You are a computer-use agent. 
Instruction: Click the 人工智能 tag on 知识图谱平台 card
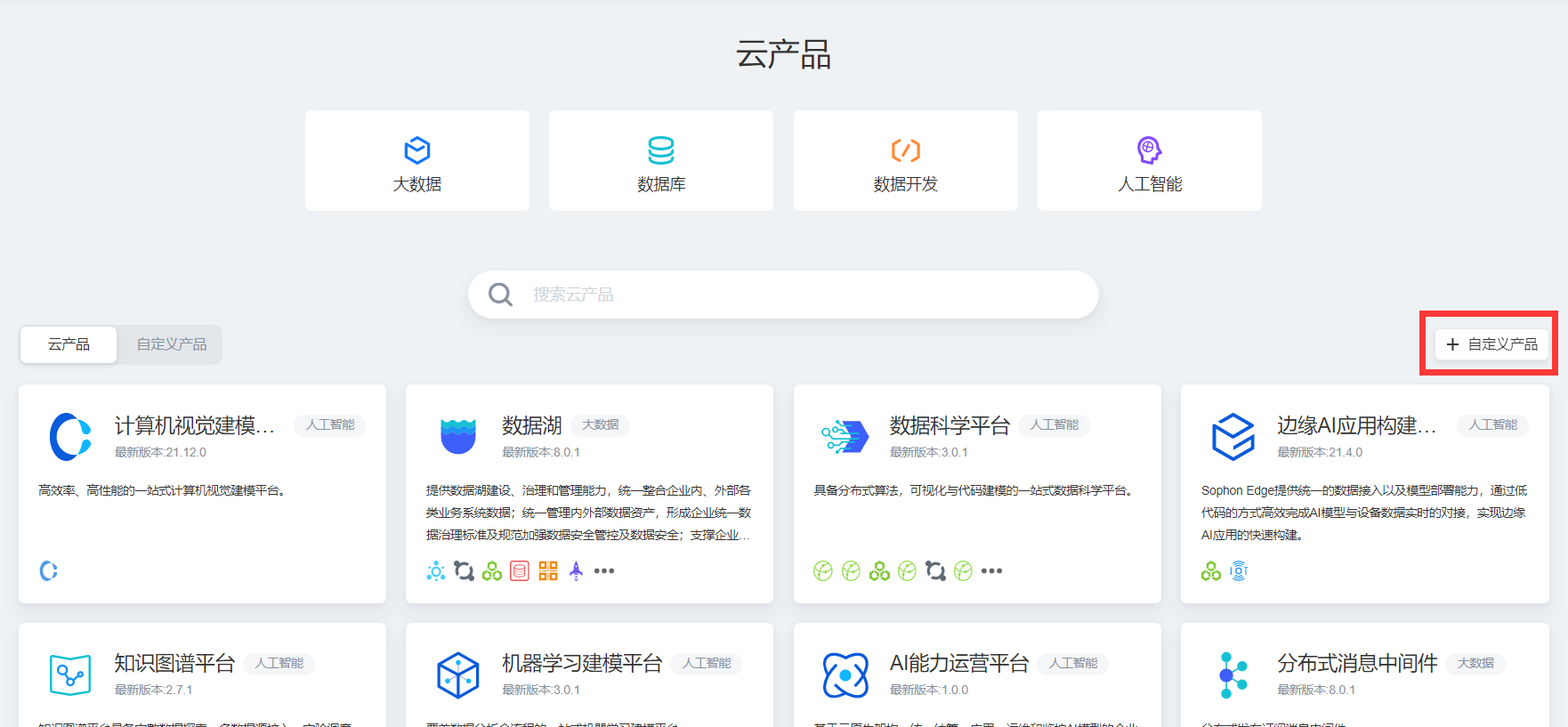[279, 663]
